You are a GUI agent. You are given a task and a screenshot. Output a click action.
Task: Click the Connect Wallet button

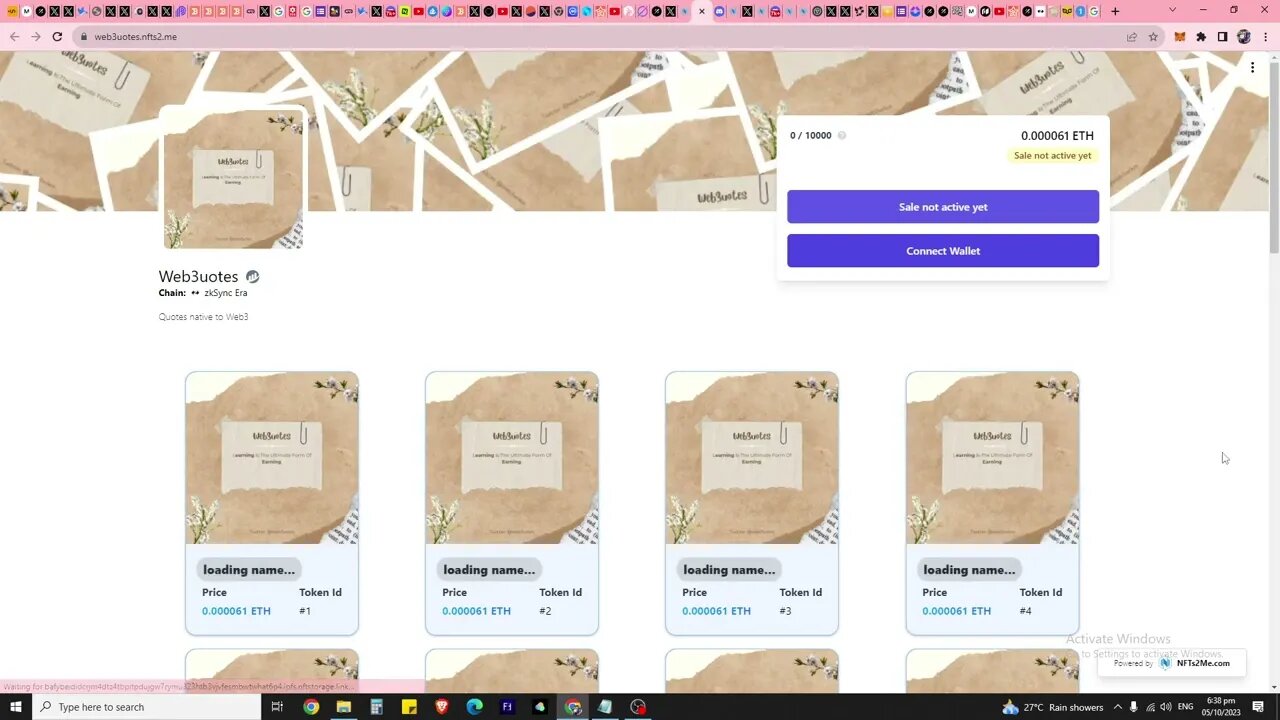[x=943, y=251]
